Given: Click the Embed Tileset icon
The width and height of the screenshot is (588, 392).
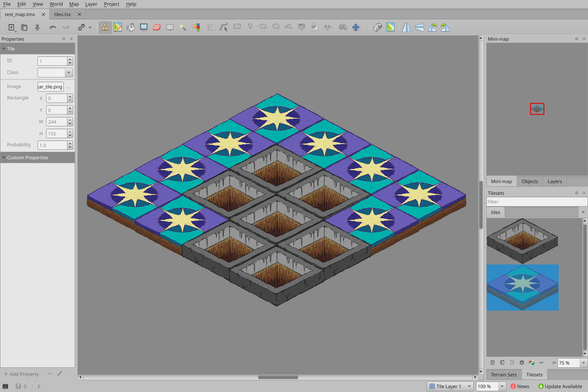Looking at the screenshot, I should point(502,363).
